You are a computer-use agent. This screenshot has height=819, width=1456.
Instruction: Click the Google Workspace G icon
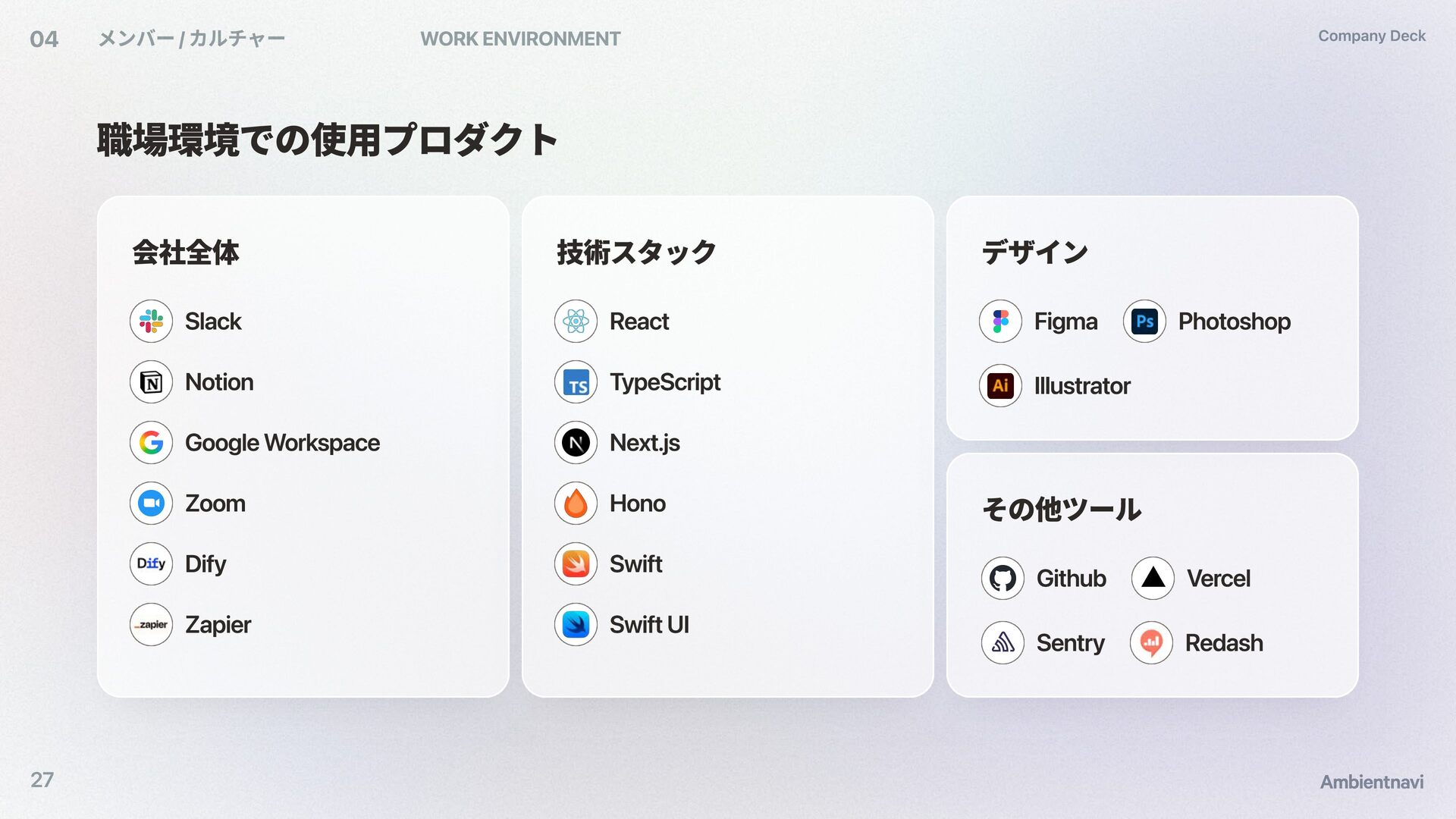[151, 443]
